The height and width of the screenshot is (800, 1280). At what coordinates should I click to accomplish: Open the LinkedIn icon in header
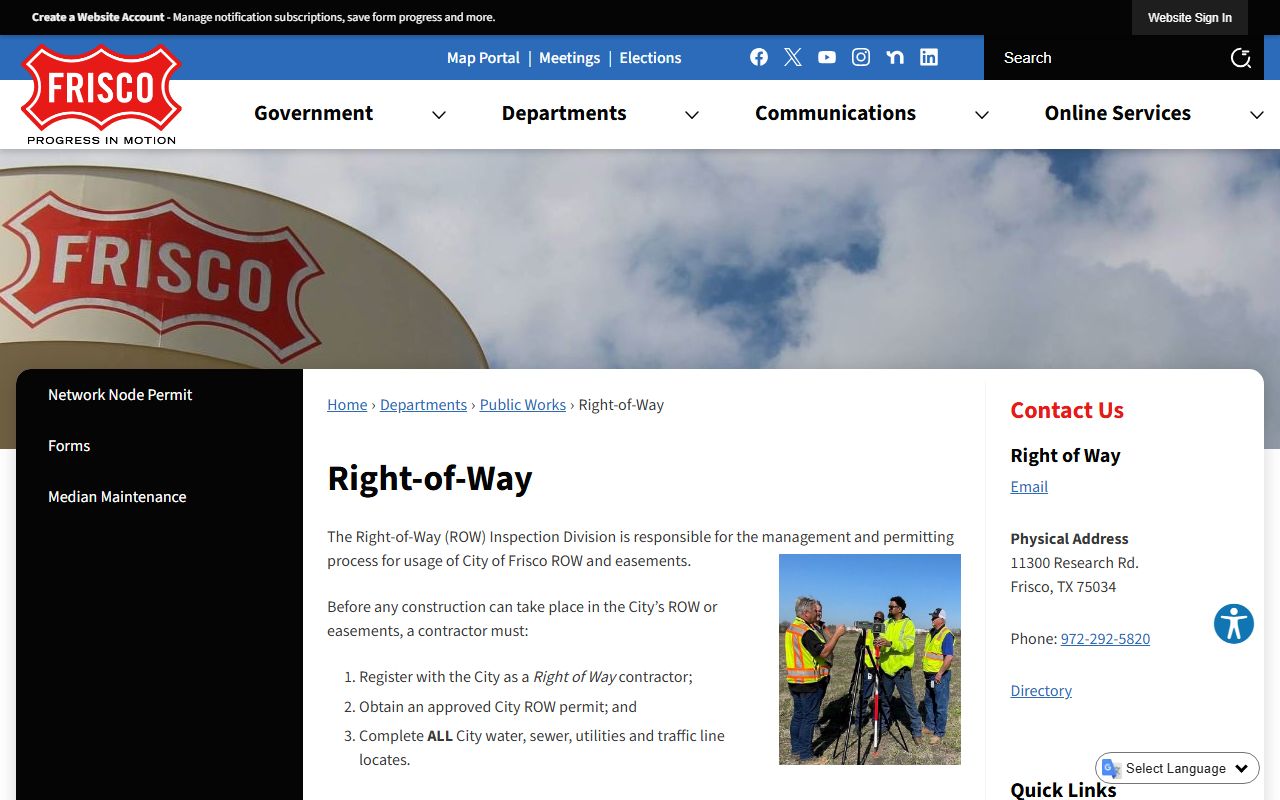(929, 57)
